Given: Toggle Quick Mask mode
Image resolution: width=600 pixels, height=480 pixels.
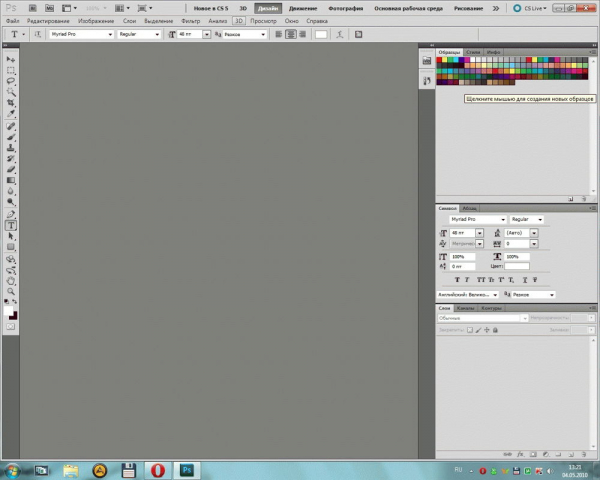Looking at the screenshot, I should coord(11,327).
